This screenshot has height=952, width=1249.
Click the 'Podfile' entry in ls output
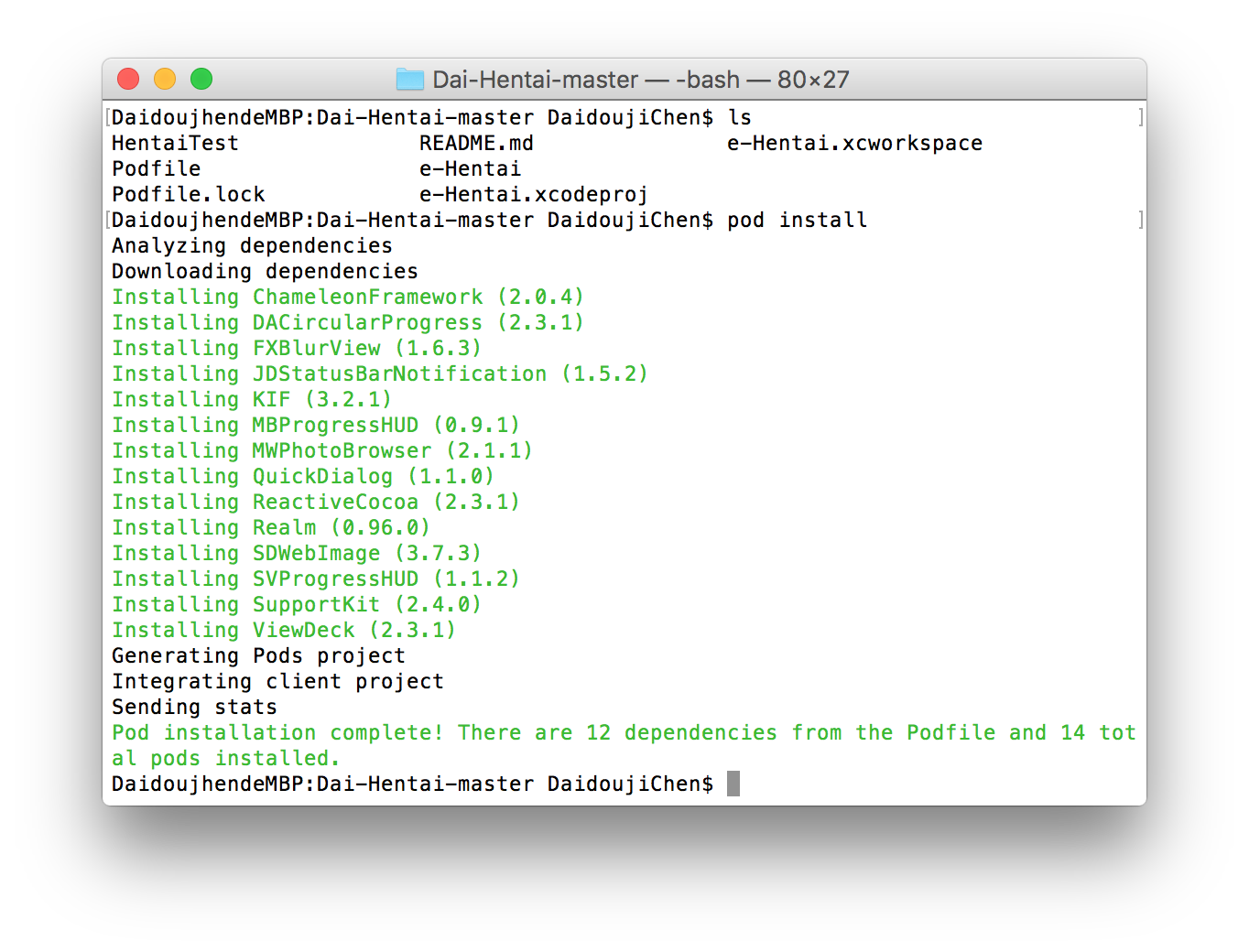point(156,169)
